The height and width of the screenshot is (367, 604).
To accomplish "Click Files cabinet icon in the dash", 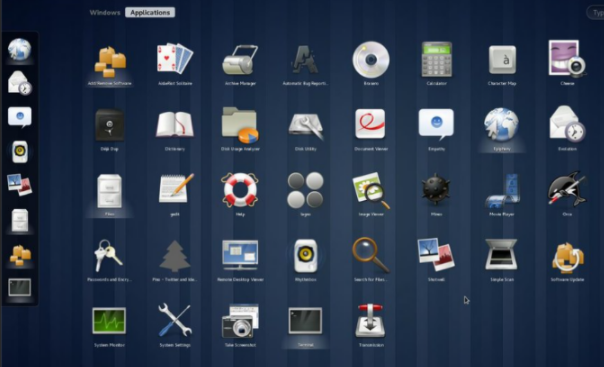I will [20, 220].
